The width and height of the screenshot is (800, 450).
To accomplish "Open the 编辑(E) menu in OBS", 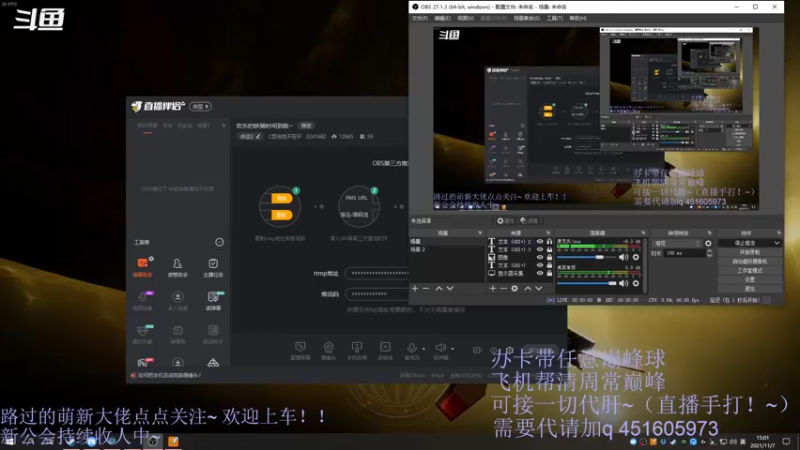I will click(x=442, y=18).
